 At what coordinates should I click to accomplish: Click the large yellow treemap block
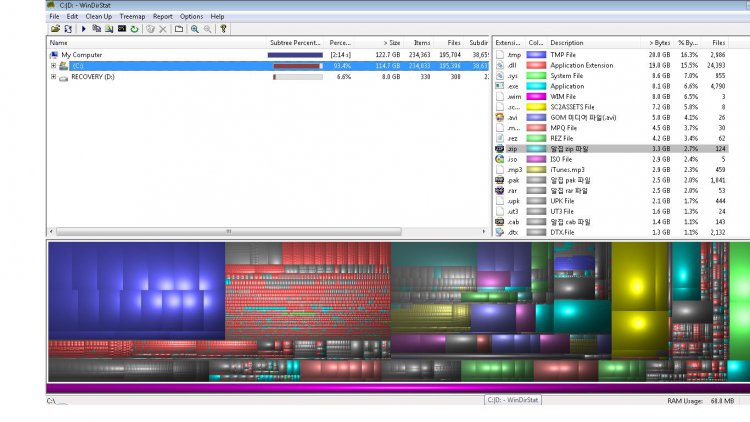coord(640,277)
